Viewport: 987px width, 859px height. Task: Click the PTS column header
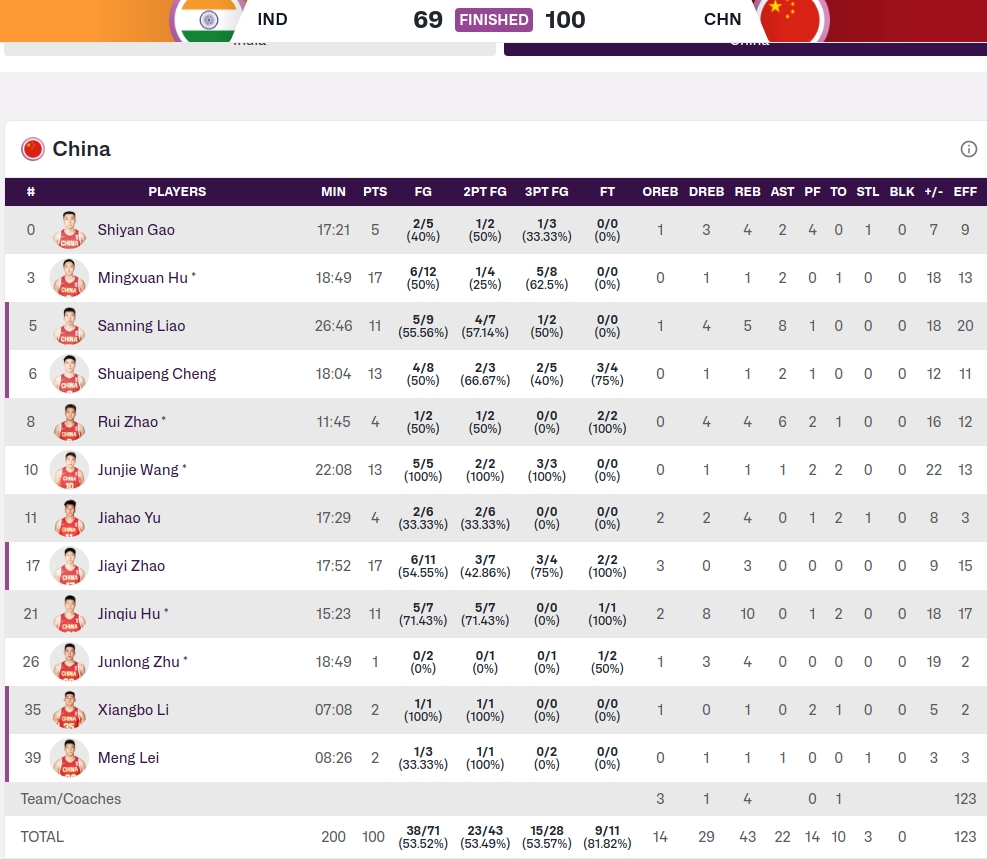pyautogui.click(x=375, y=192)
